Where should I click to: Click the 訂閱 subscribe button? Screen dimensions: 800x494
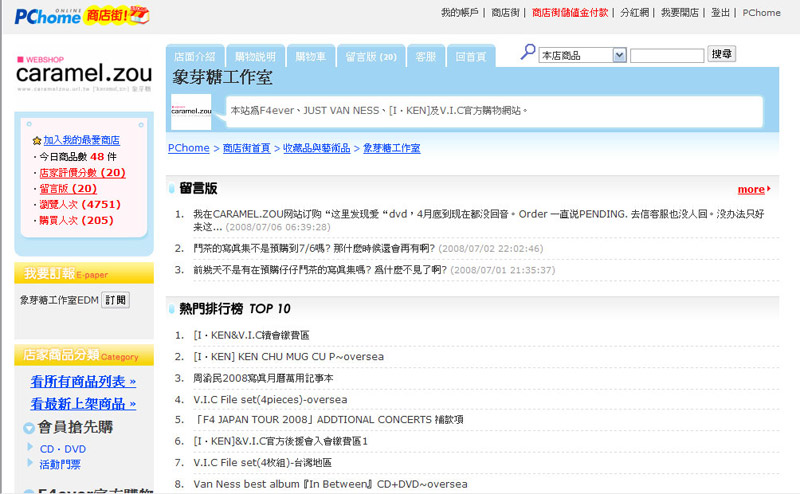(x=115, y=300)
